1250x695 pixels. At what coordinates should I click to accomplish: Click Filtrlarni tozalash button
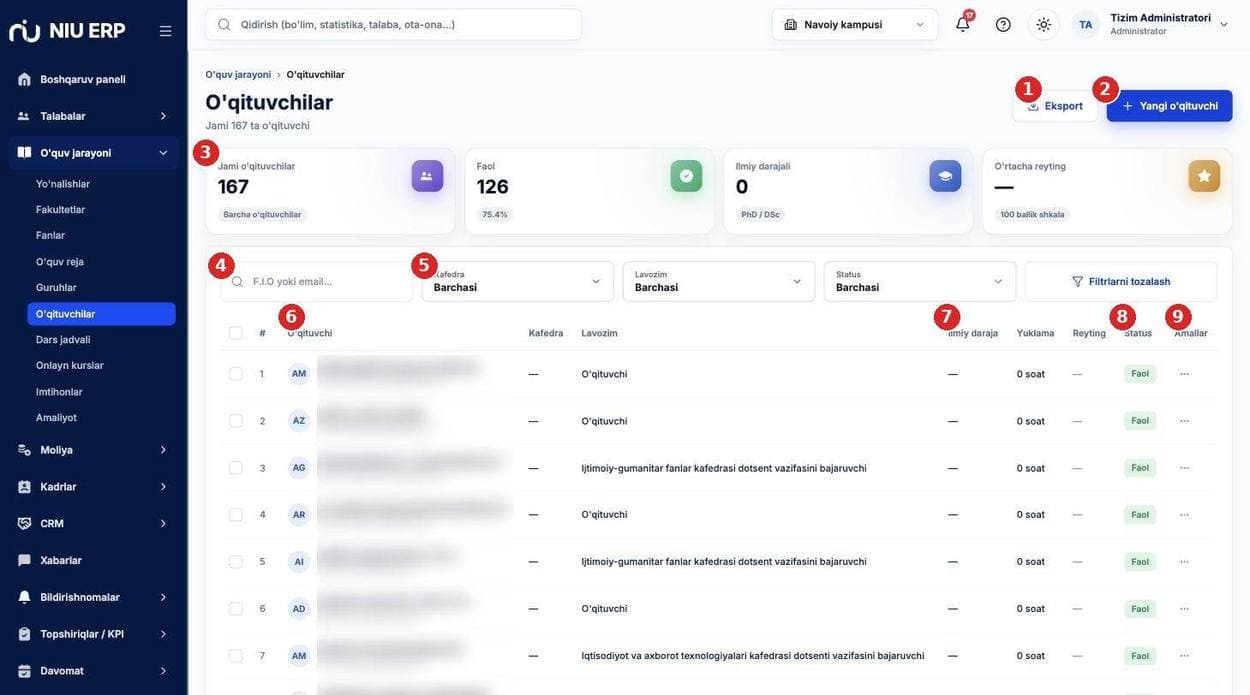tap(1121, 281)
